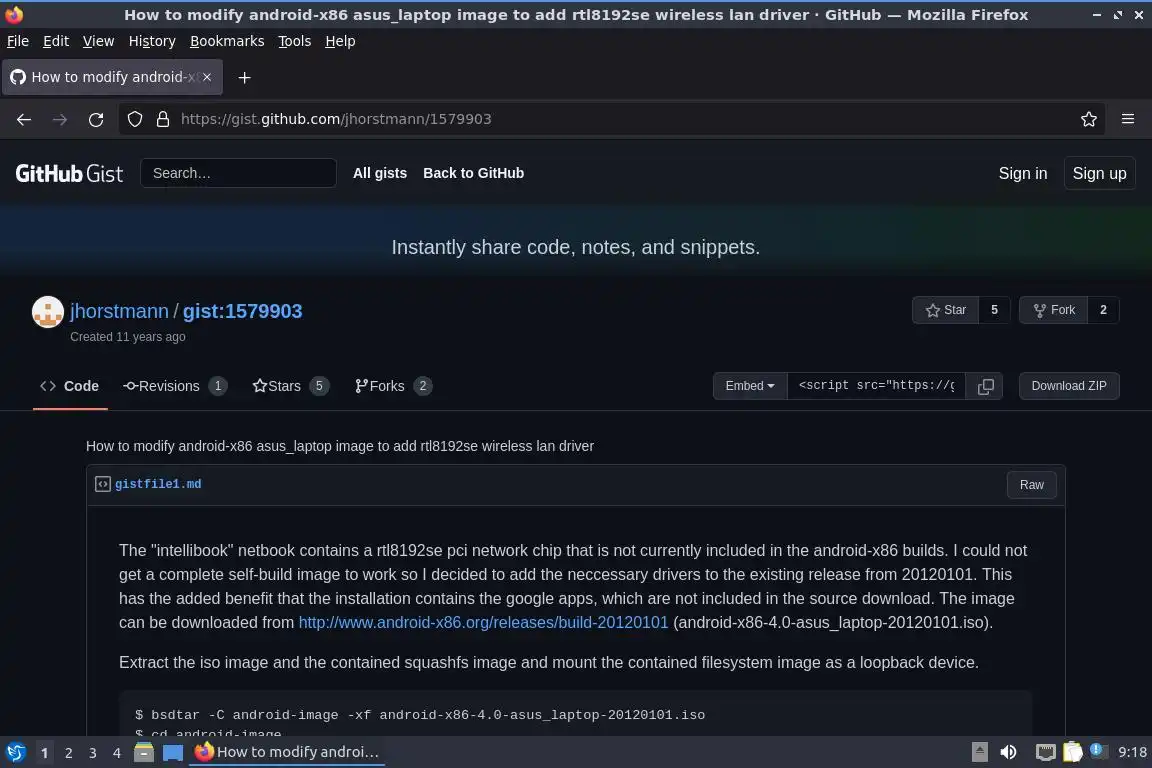
Task: Open All gists
Action: coord(380,173)
